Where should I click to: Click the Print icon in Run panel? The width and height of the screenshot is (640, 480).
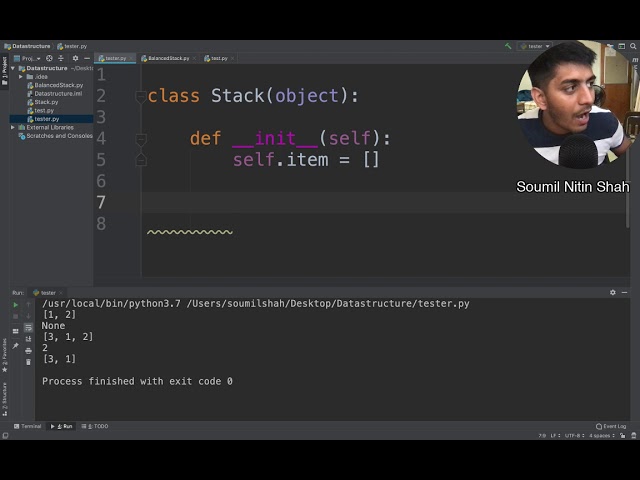coord(28,351)
